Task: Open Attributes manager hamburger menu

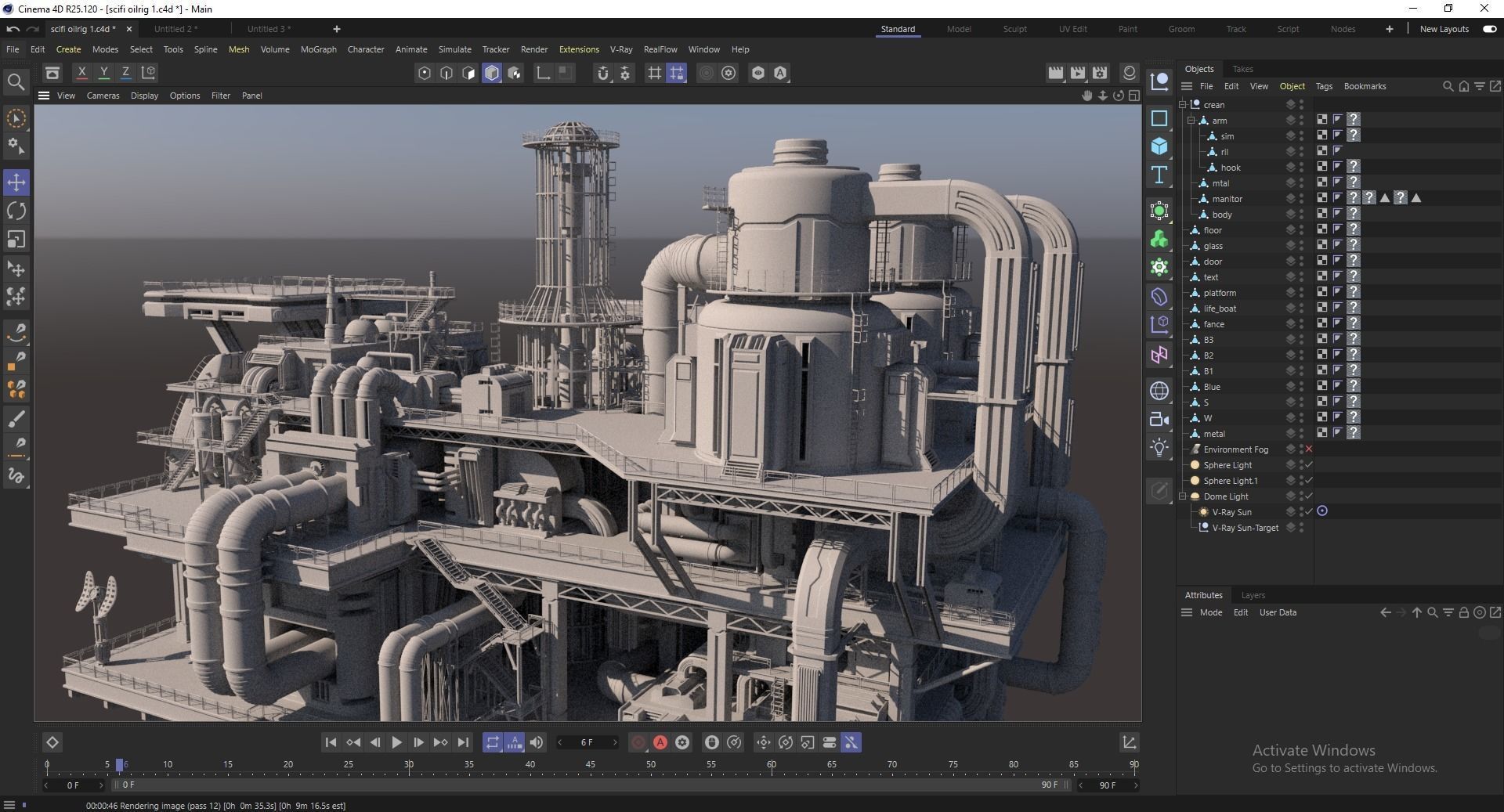Action: 1187,612
